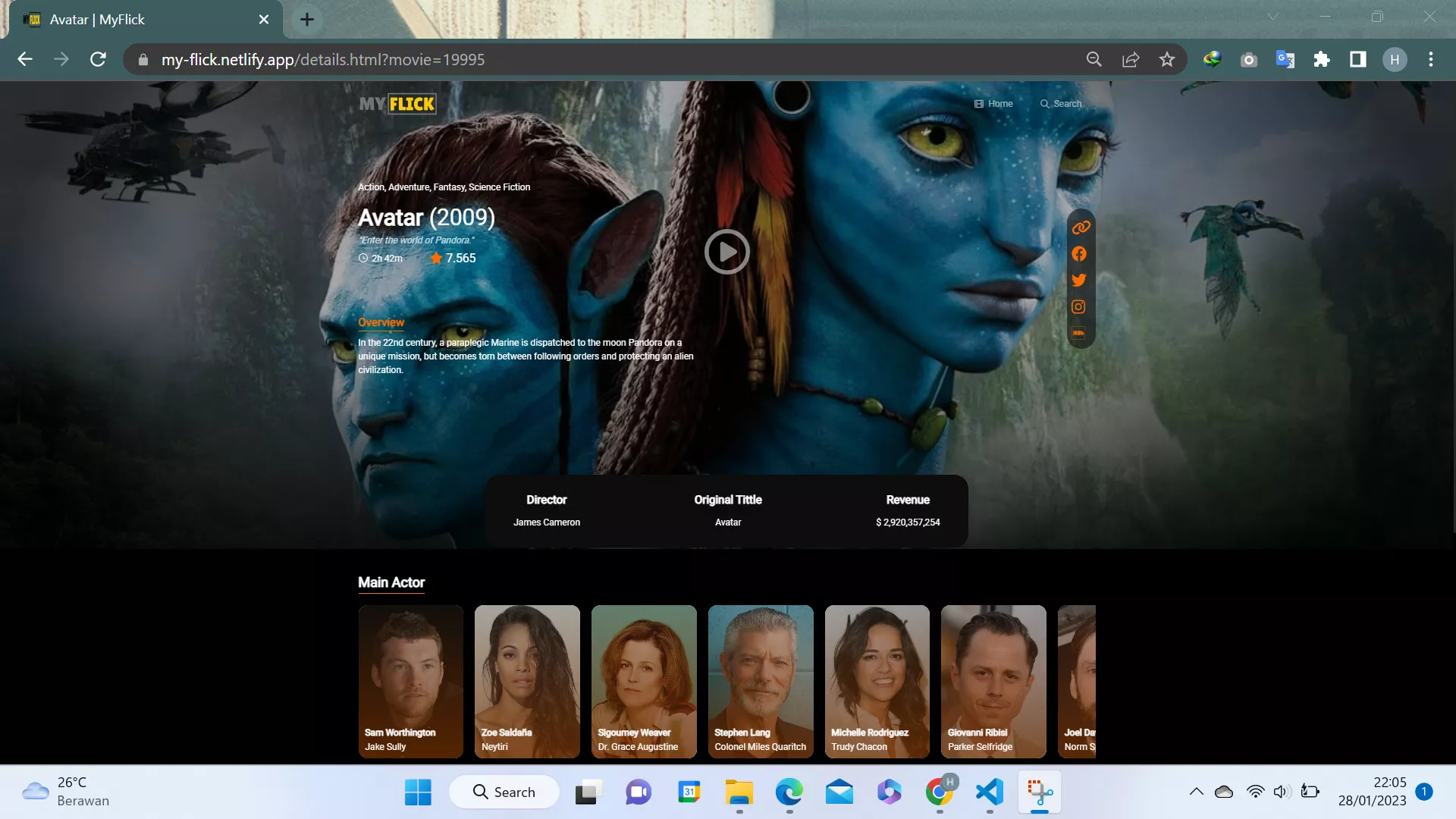Image resolution: width=1456 pixels, height=819 pixels.
Task: Open Sigourney Weaver's actor card
Action: click(644, 681)
